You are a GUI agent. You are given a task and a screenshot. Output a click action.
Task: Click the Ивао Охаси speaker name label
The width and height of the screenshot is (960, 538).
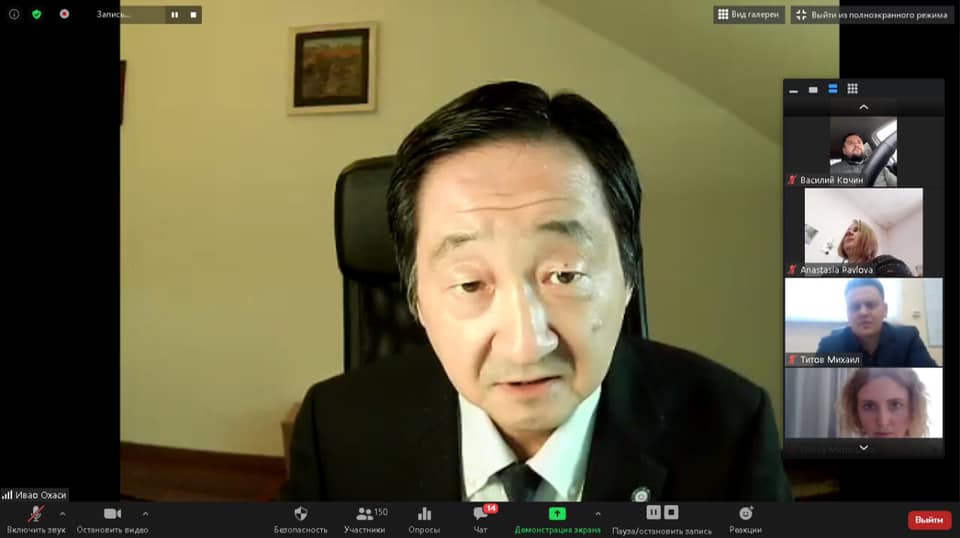click(x=40, y=495)
